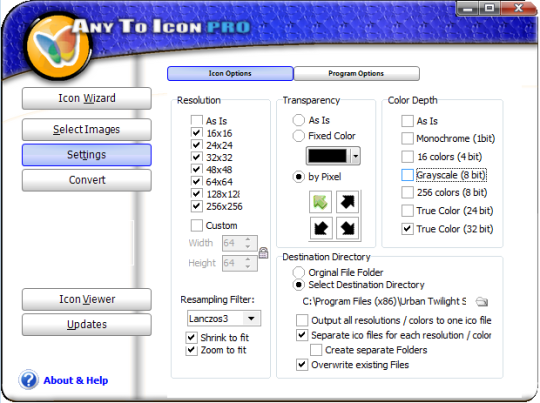Toggle the 128x128 resolution checkbox

196,194
